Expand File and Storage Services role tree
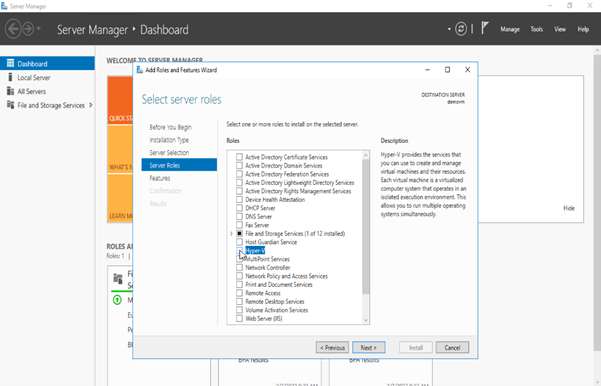The width and height of the screenshot is (601, 386). [x=231, y=233]
